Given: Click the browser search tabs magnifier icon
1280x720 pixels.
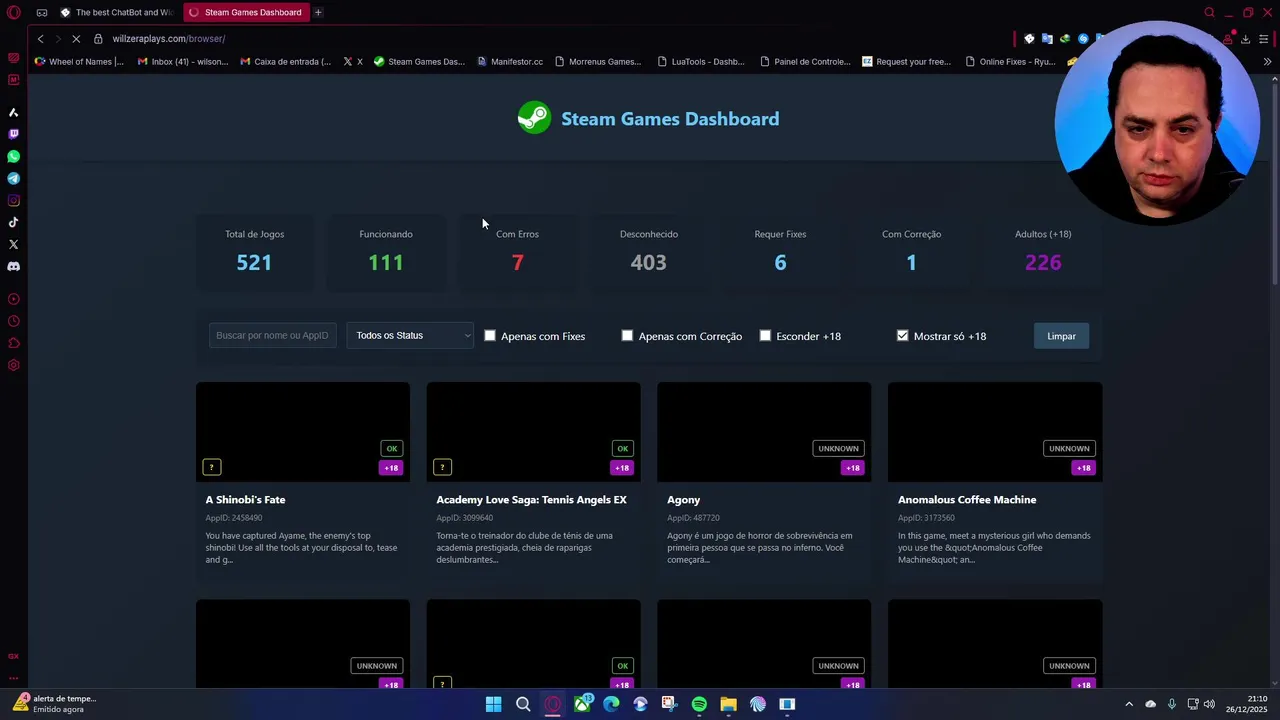Looking at the screenshot, I should coord(1209,12).
